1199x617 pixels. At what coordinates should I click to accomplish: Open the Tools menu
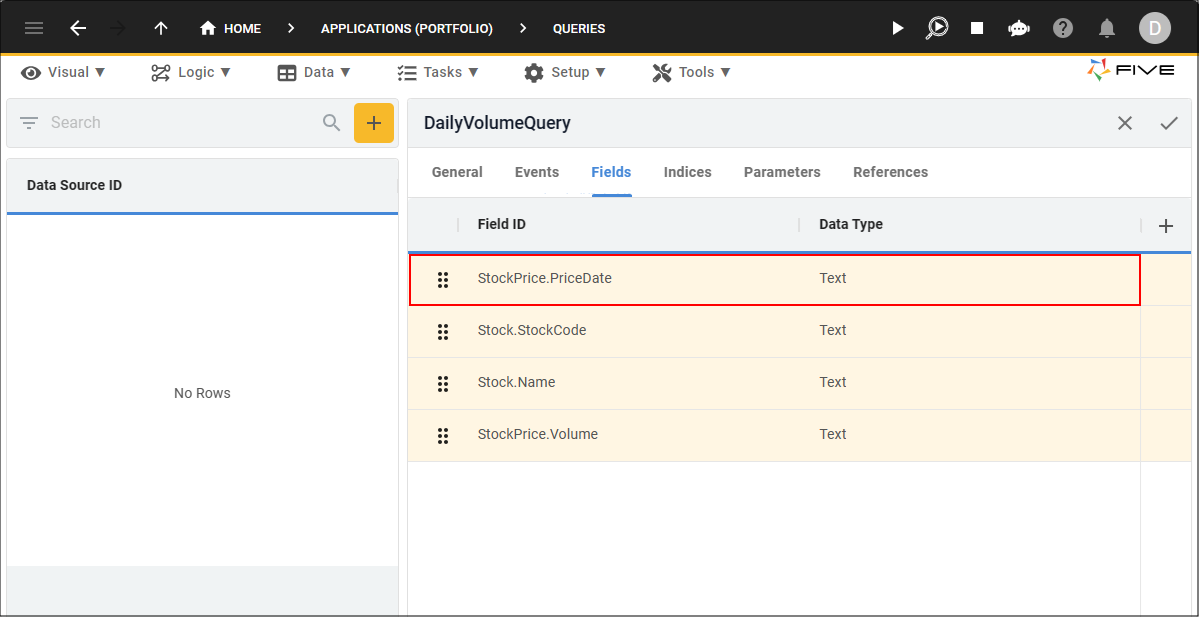[x=691, y=73]
